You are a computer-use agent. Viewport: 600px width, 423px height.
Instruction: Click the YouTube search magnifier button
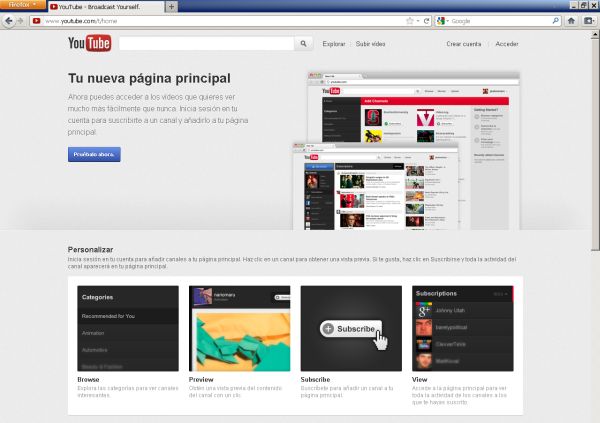click(303, 44)
